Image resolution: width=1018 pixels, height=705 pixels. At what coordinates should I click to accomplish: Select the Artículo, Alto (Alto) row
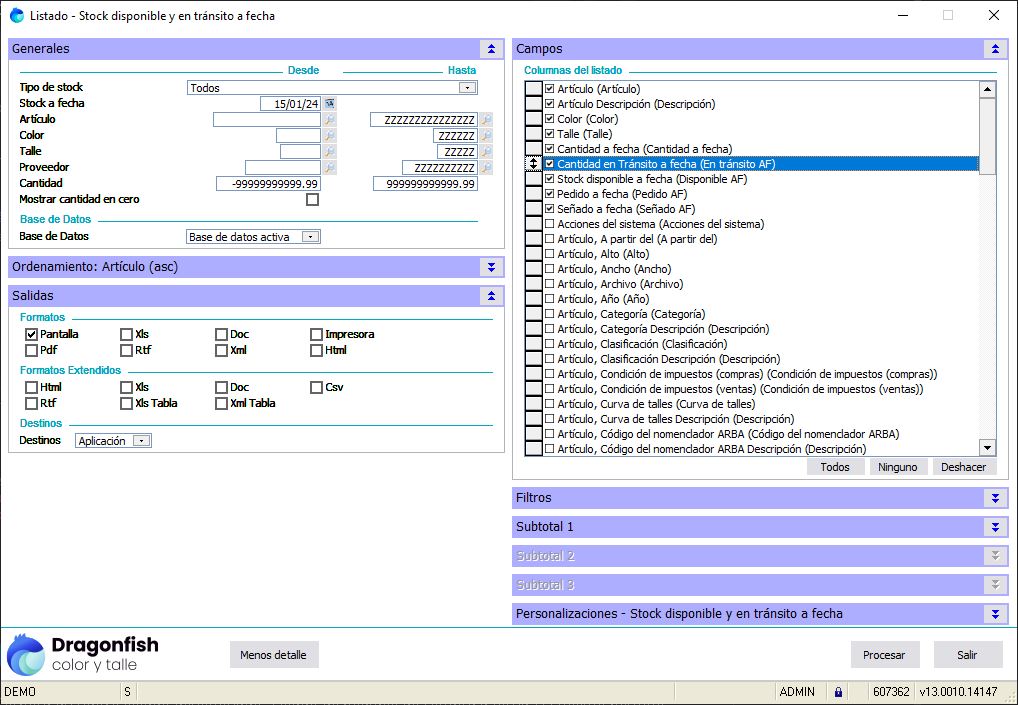tap(761, 254)
